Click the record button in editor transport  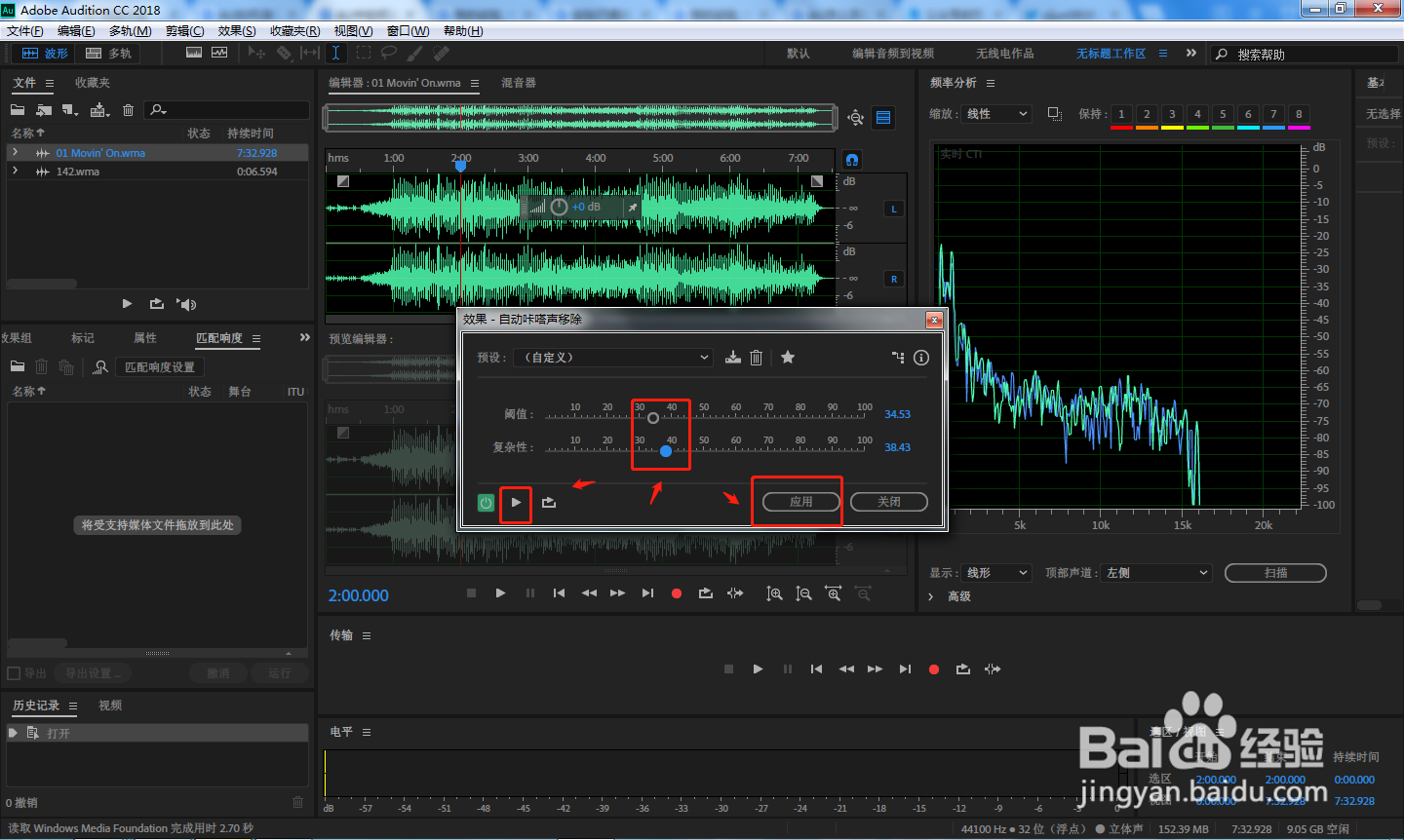[677, 593]
